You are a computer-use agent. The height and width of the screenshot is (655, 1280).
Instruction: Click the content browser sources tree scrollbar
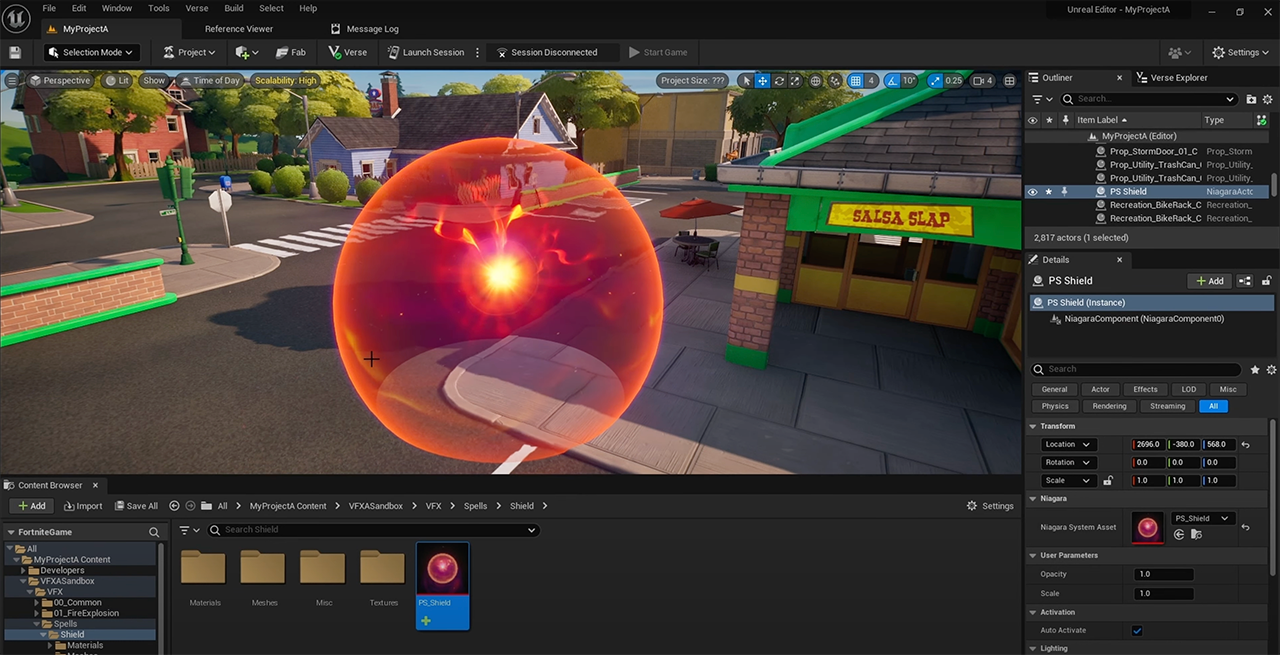[159, 598]
